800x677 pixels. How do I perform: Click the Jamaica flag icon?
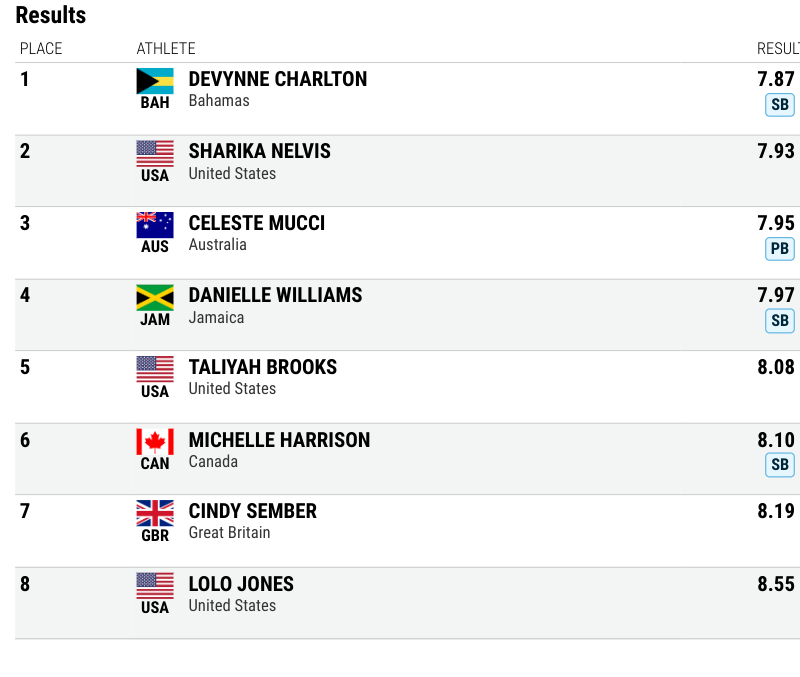(155, 298)
